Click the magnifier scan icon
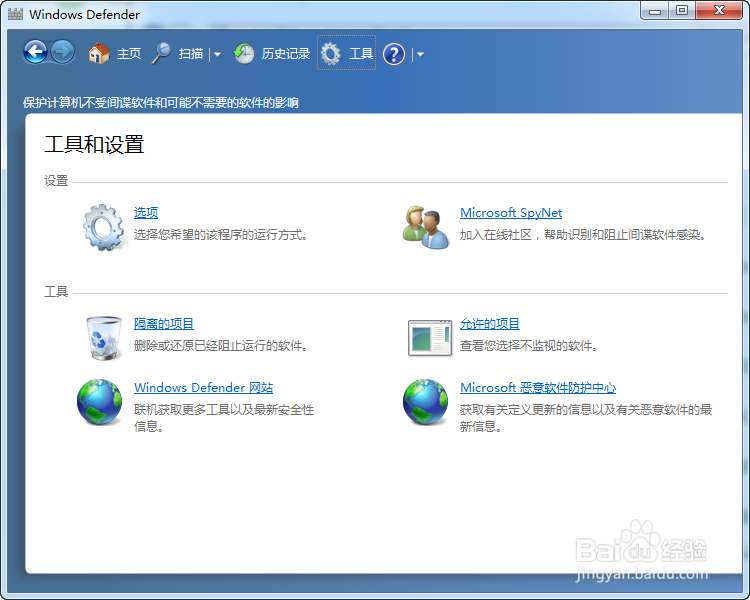750x600 pixels. (x=162, y=53)
